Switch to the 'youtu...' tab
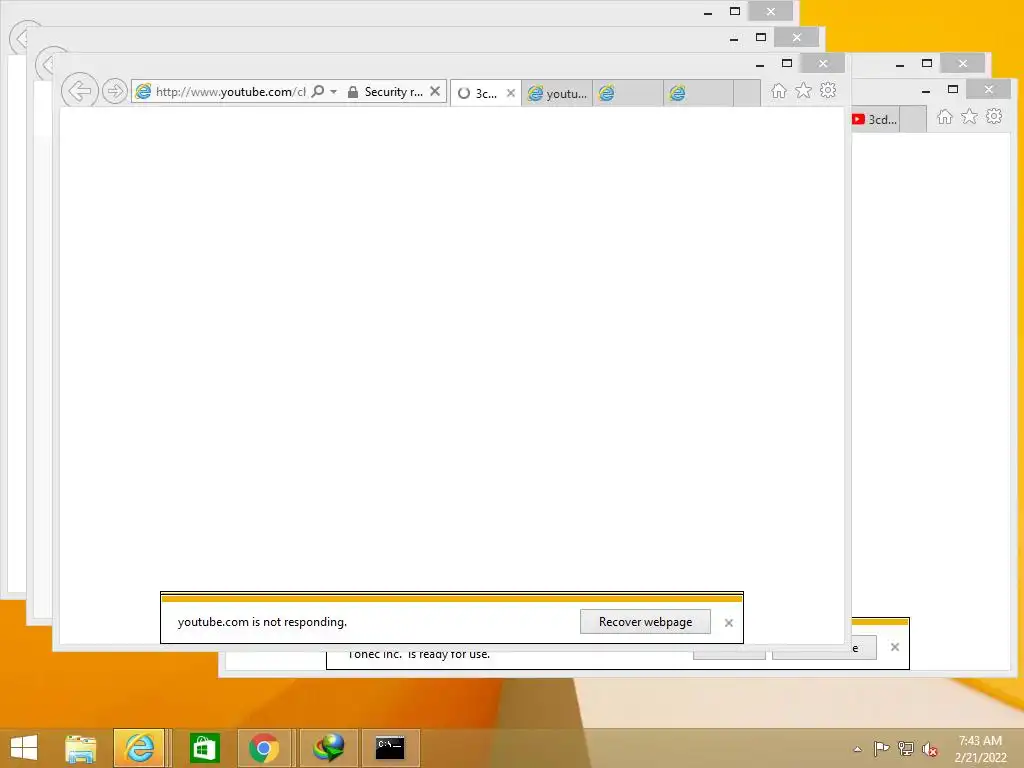1024x768 pixels. 558,93
